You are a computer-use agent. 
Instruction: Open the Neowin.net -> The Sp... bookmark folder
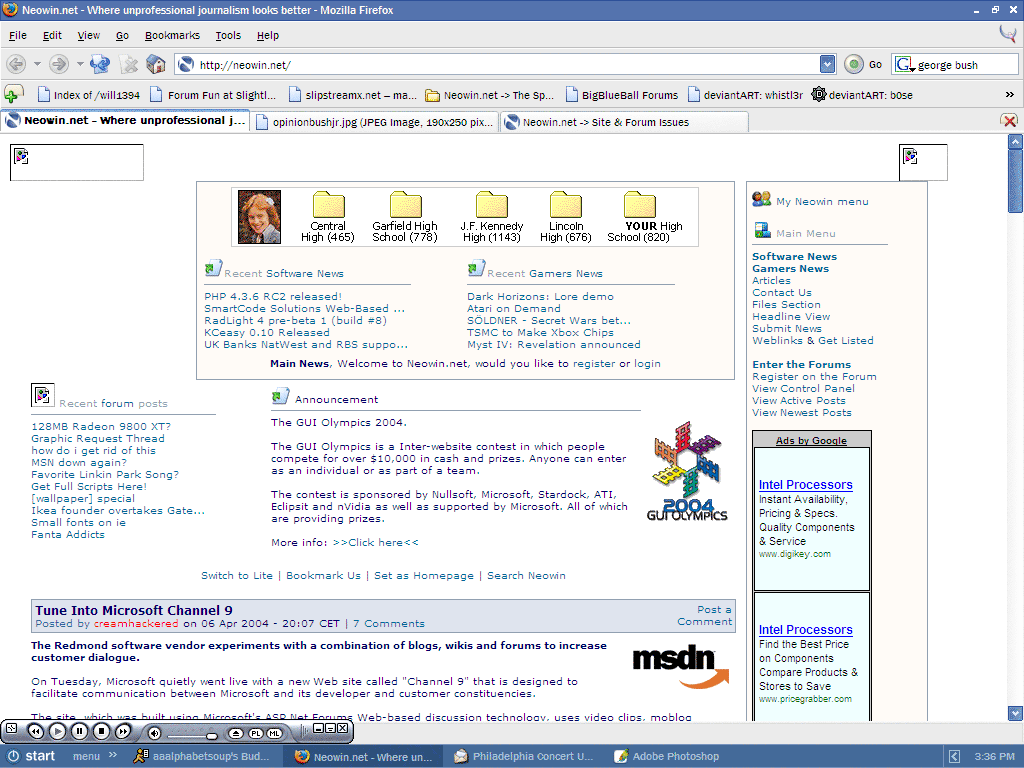point(489,95)
